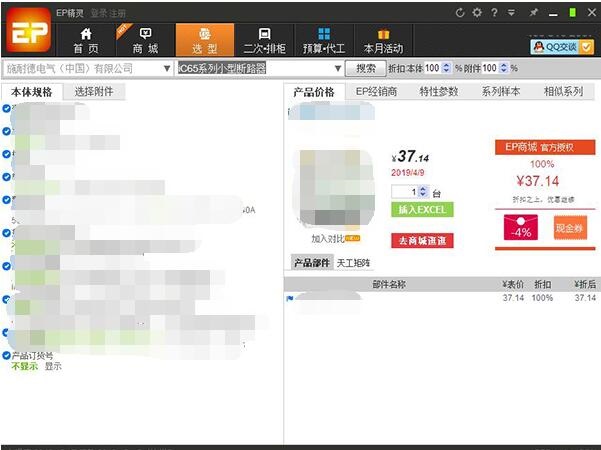Switch to 天工矩阵 sub-tab
Viewport: 601px width, 450px height.
click(353, 263)
